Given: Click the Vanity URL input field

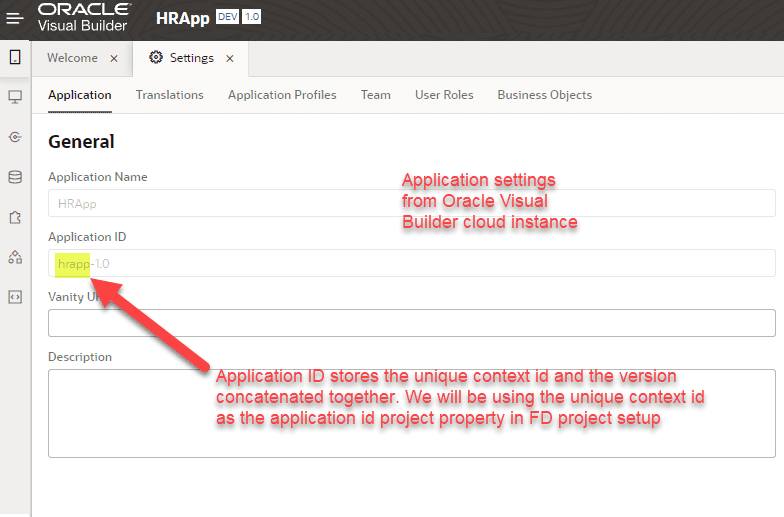Looking at the screenshot, I should click(412, 323).
